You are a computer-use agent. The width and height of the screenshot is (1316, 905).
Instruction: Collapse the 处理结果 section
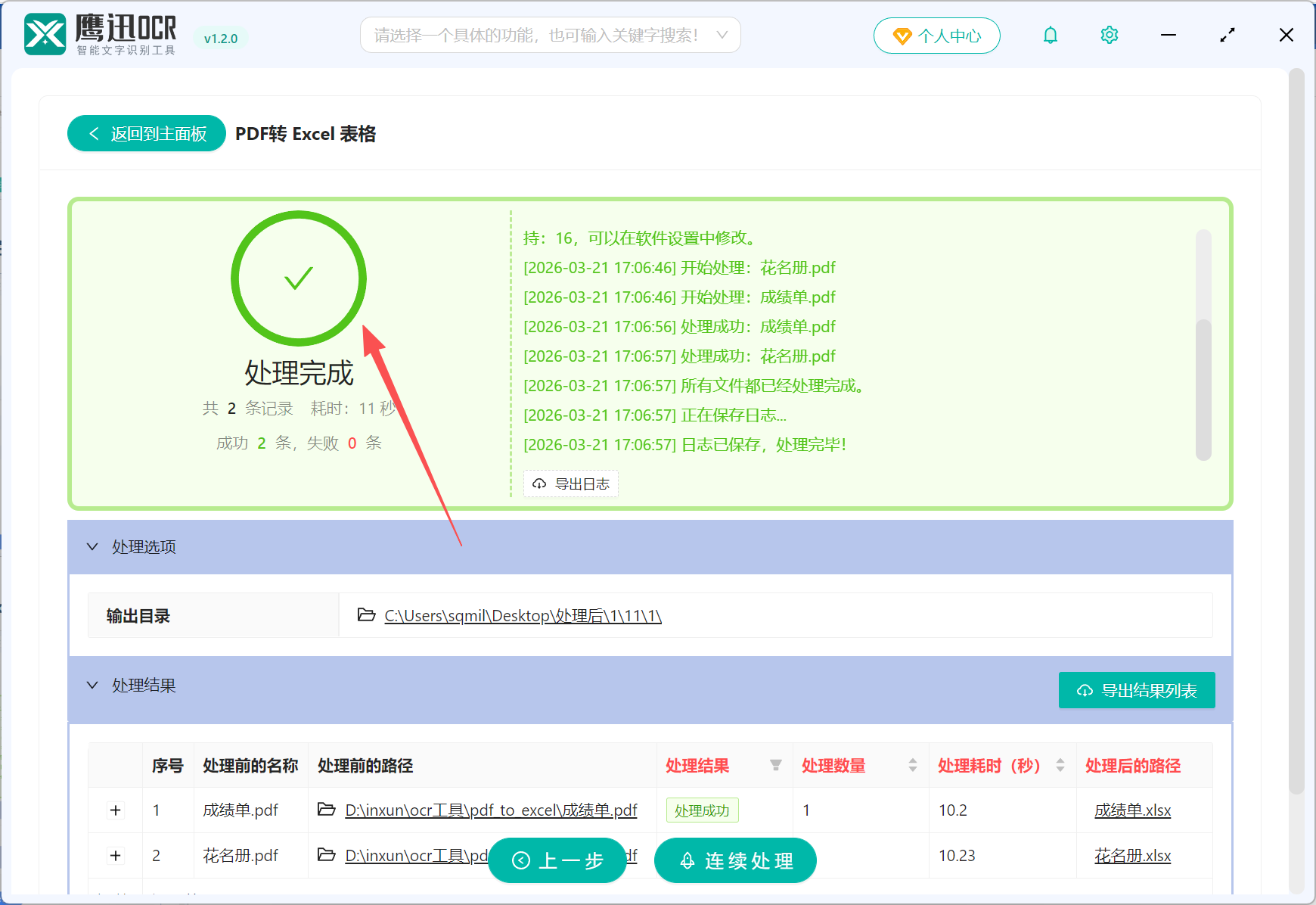pos(92,686)
